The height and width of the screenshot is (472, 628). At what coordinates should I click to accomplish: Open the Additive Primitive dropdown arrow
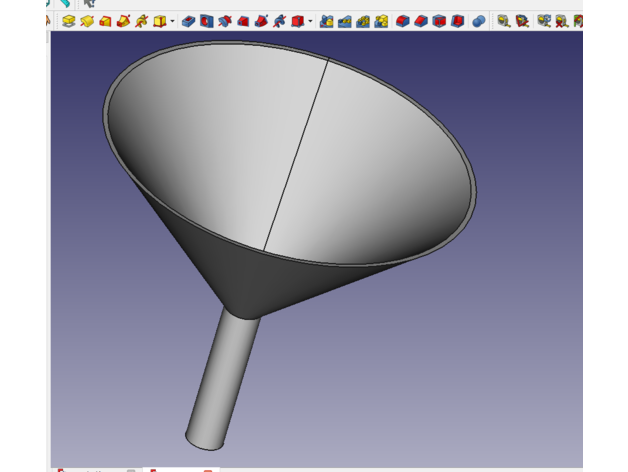(x=172, y=20)
